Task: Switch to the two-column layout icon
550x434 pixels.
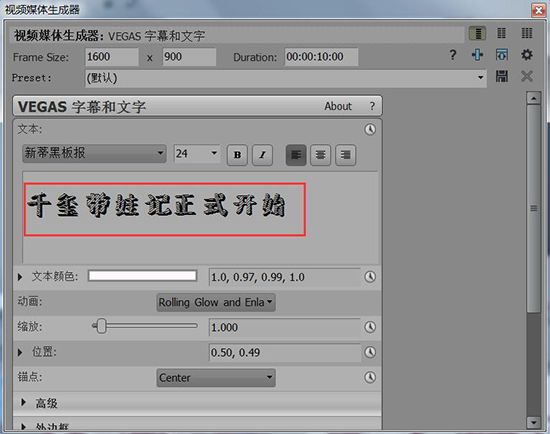Action: (x=502, y=33)
